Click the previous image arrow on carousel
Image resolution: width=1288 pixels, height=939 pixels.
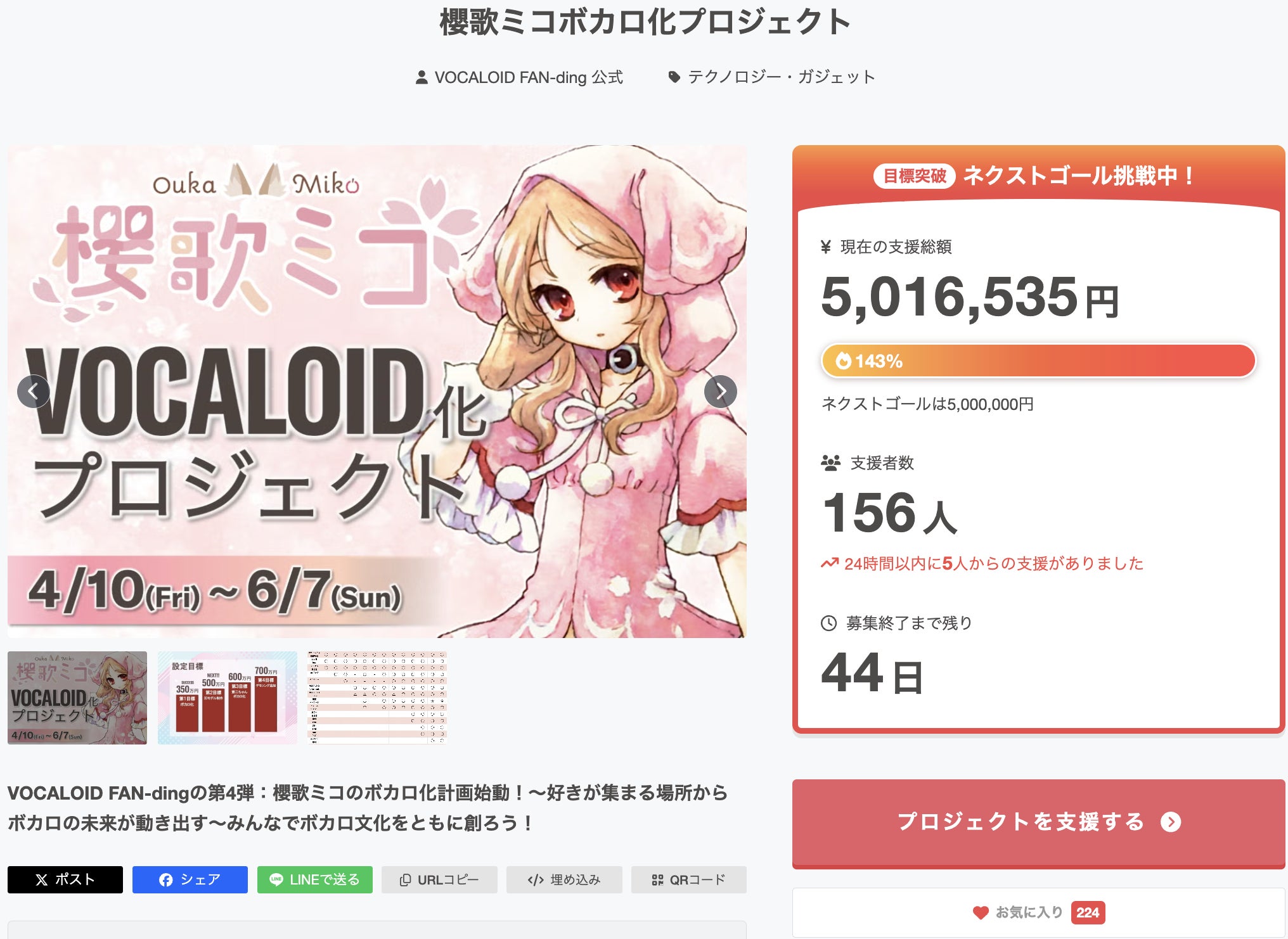point(34,392)
